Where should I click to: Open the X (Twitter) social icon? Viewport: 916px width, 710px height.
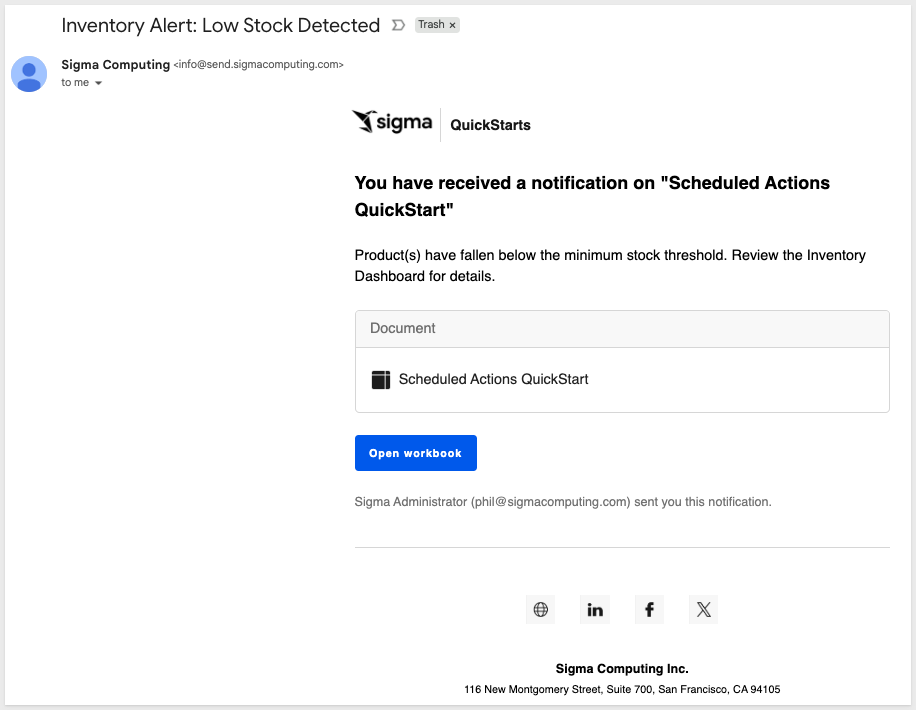[x=703, y=609]
